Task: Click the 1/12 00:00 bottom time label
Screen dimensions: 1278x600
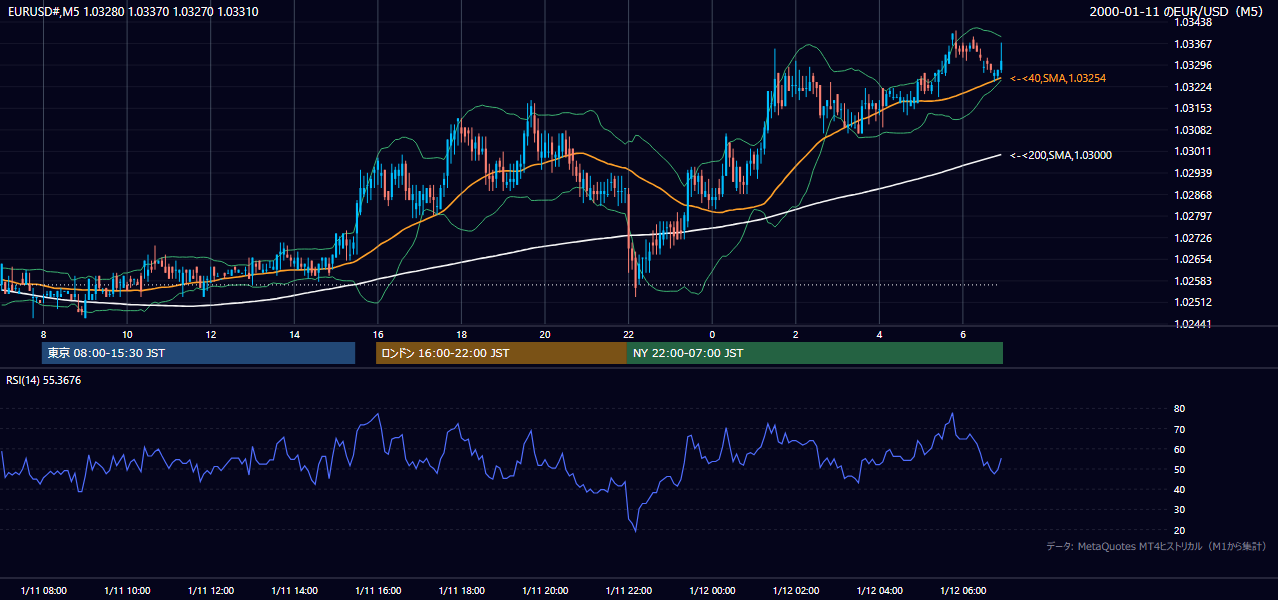Action: click(712, 590)
